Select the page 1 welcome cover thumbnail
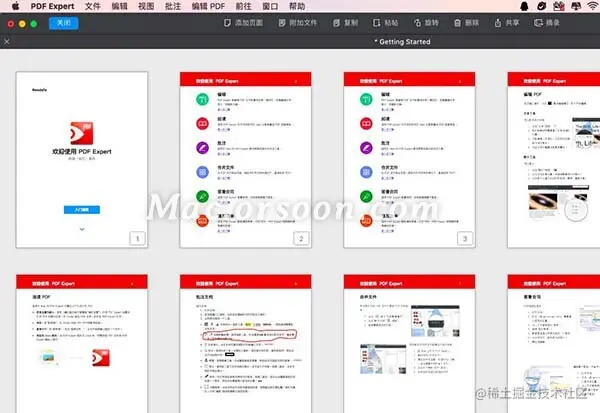The width and height of the screenshot is (600, 413). (x=82, y=160)
